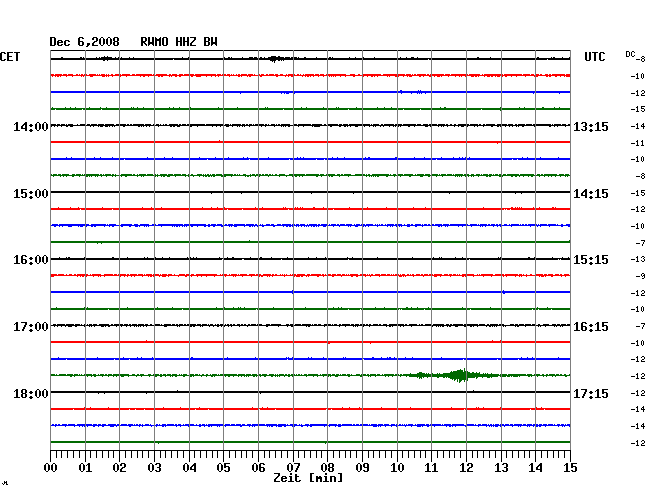This screenshot has width=650, height=494.
Task: Click minute tick label 05
Action: 223,467
